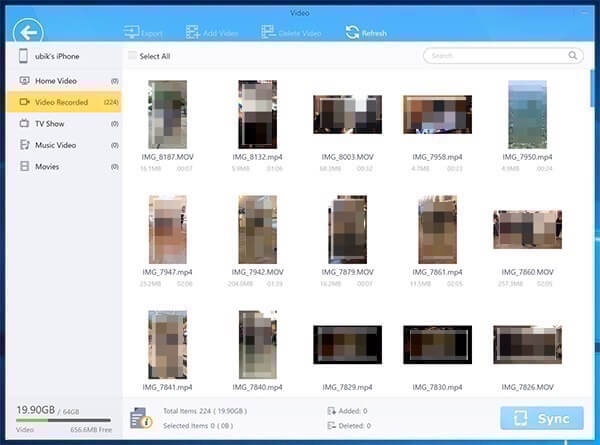This screenshot has width=600, height=445.
Task: Select the IMG_8187.MOV thumbnail
Action: pos(167,114)
